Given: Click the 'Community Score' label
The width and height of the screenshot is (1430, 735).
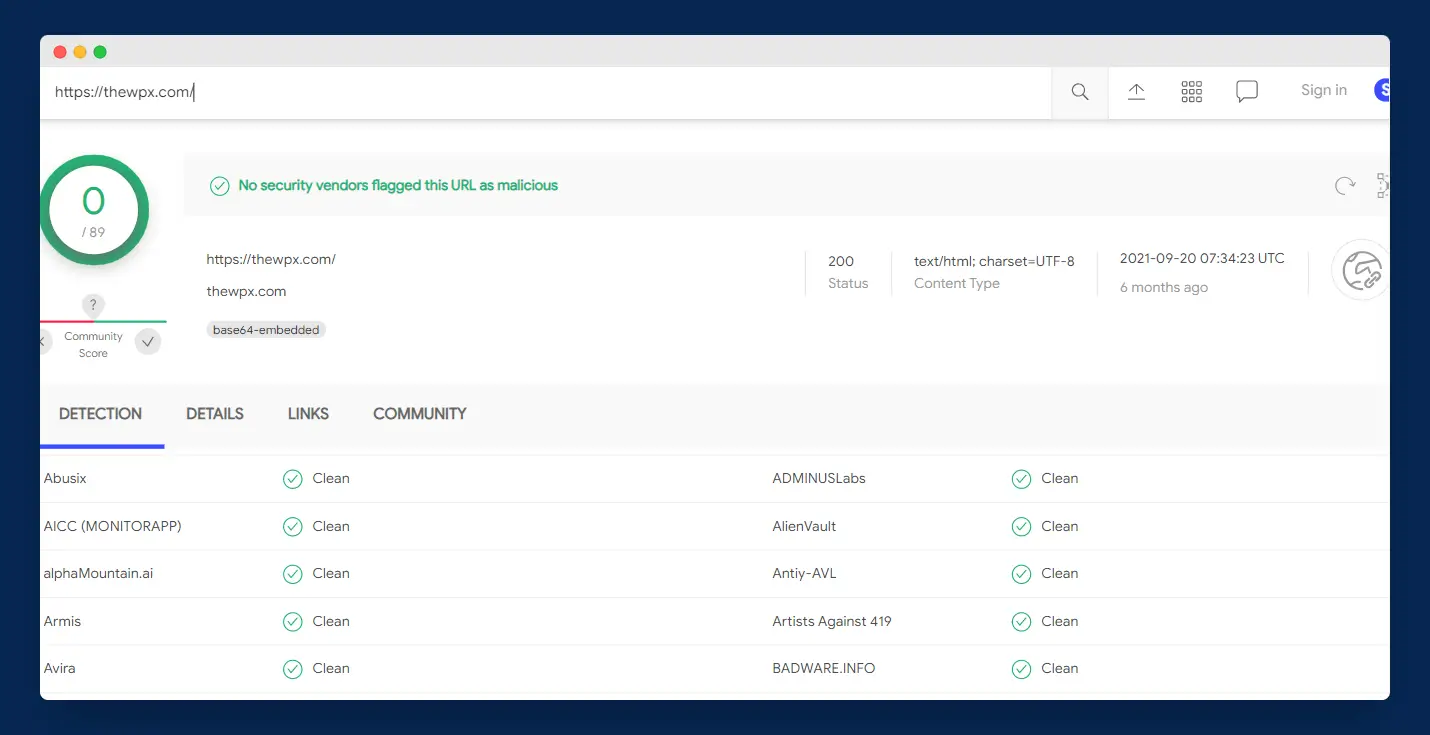Looking at the screenshot, I should click(x=93, y=345).
